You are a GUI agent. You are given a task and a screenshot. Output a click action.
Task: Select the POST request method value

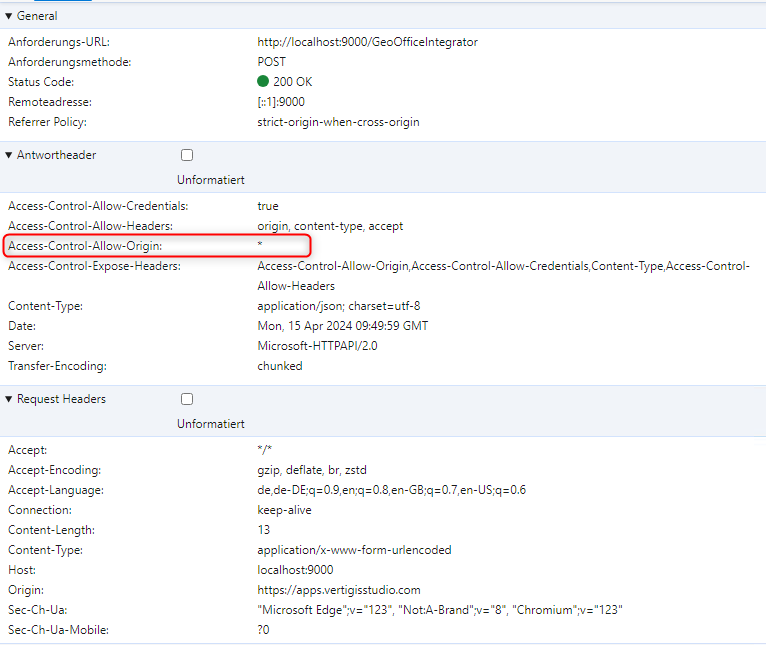[x=272, y=62]
